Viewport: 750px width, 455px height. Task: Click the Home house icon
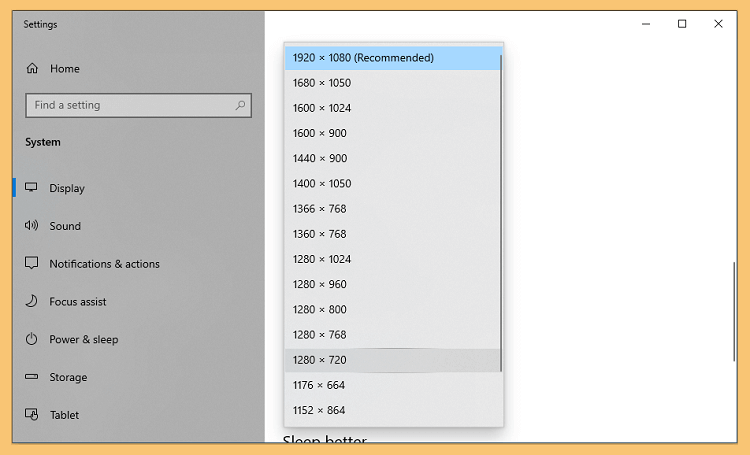click(x=32, y=68)
